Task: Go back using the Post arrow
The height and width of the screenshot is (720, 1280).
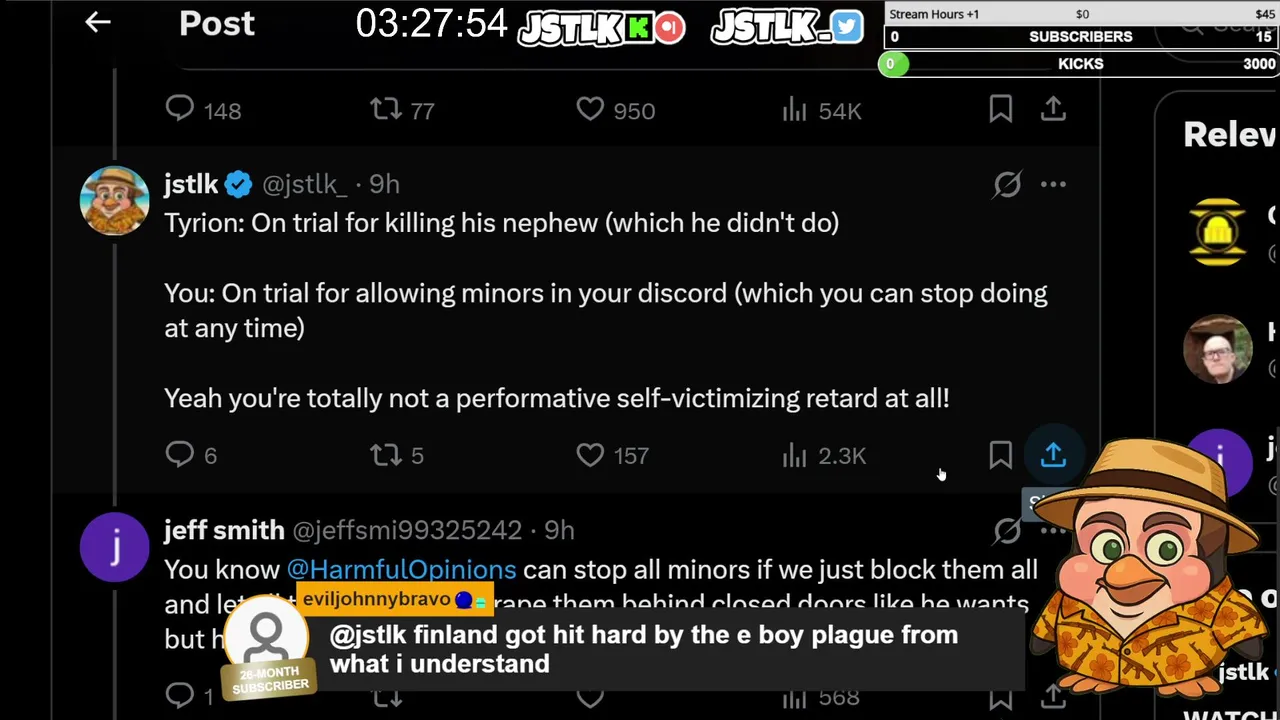Action: pyautogui.click(x=97, y=22)
